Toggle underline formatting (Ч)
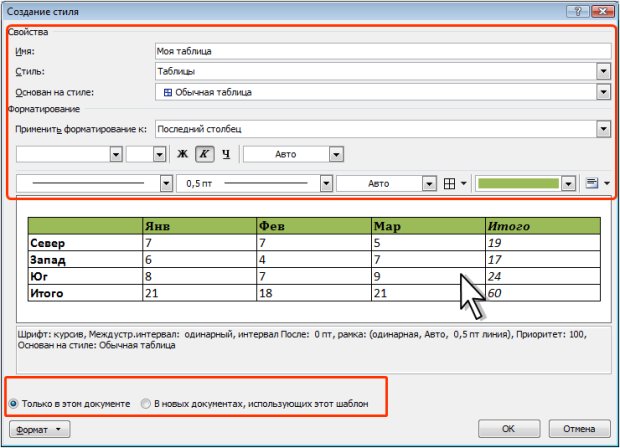 point(226,154)
